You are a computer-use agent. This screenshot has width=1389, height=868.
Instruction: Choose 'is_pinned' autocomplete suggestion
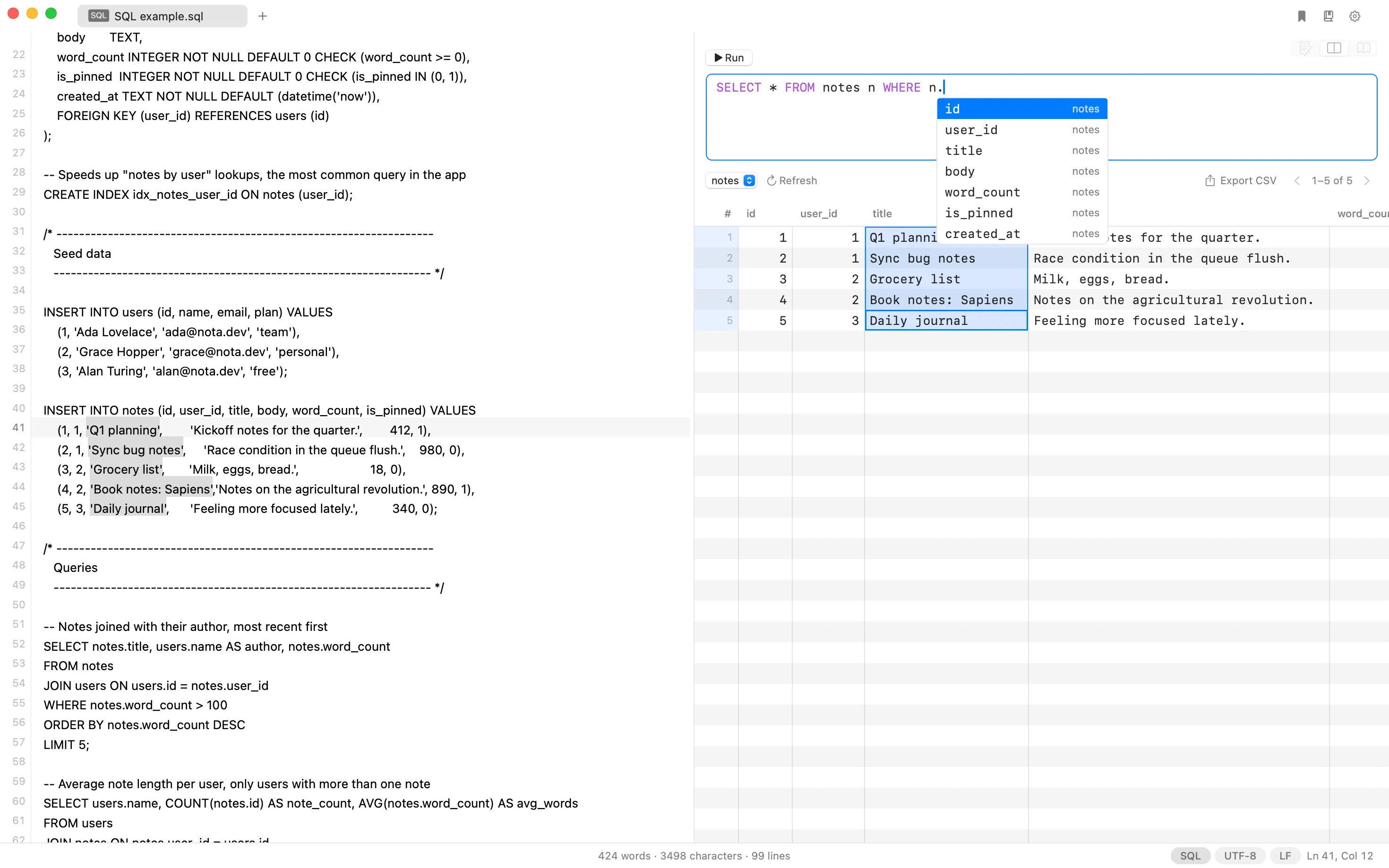(x=1021, y=213)
